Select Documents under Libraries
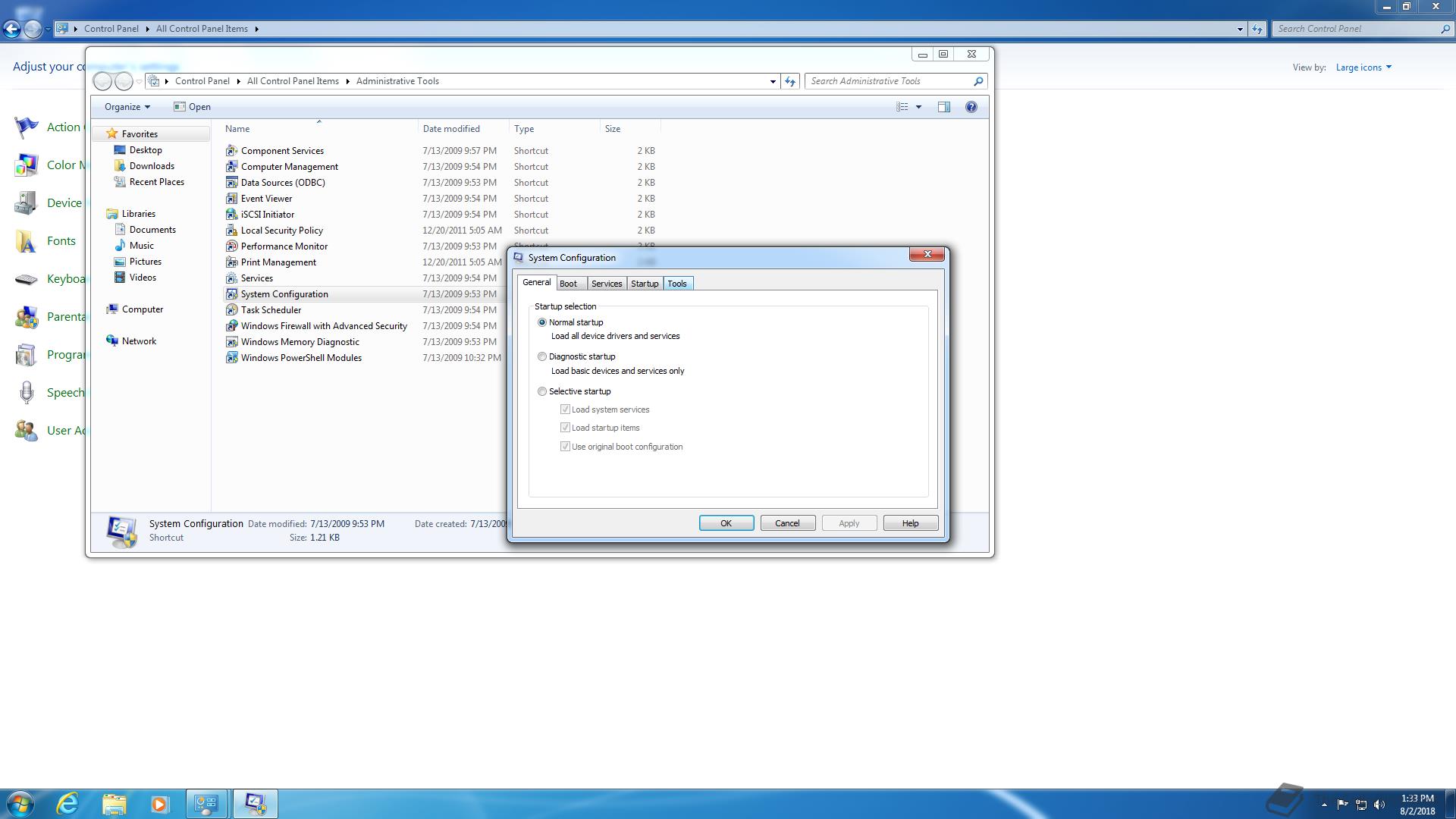This screenshot has height=819, width=1456. click(152, 230)
